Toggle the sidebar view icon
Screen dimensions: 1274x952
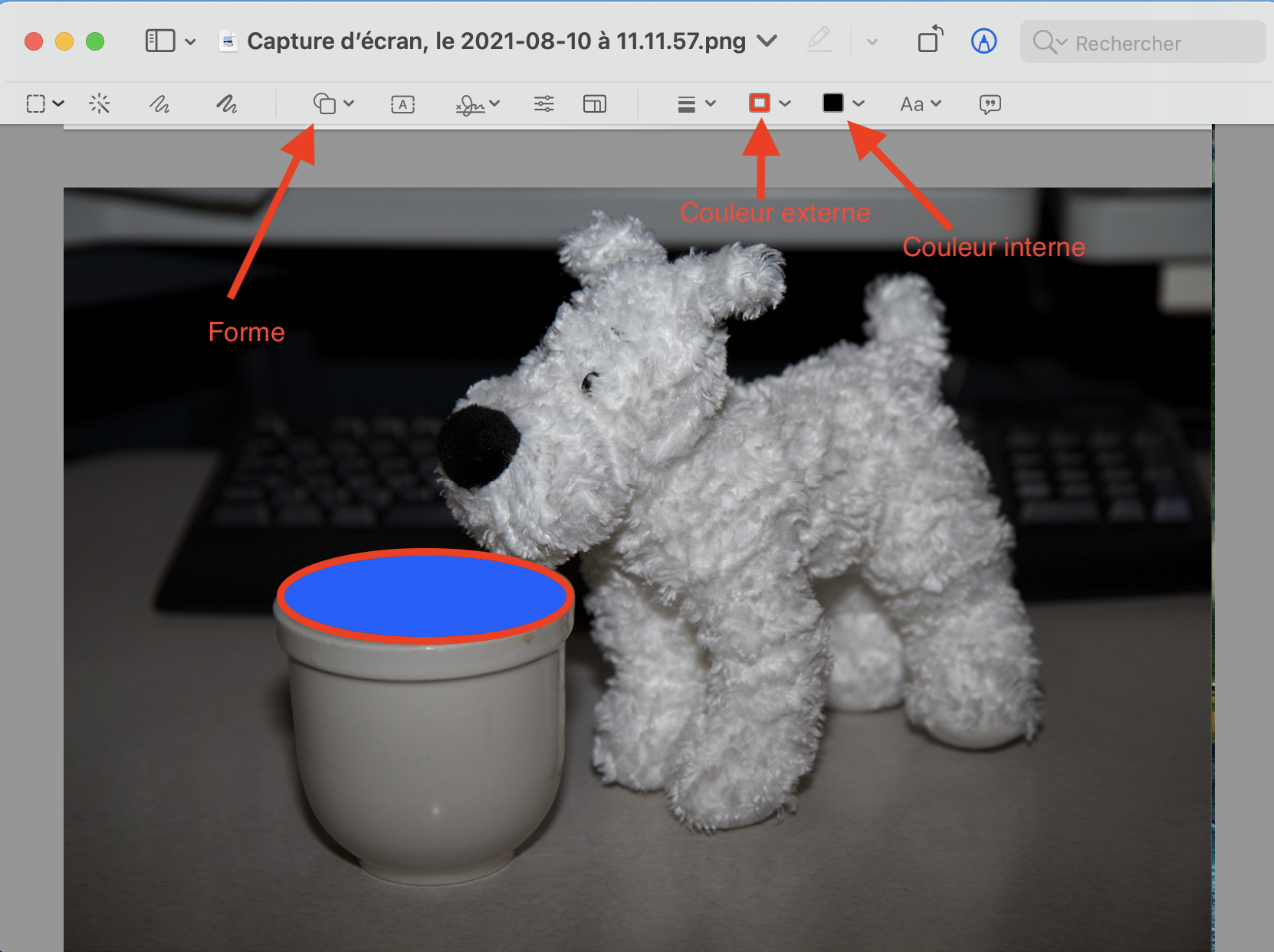click(160, 41)
